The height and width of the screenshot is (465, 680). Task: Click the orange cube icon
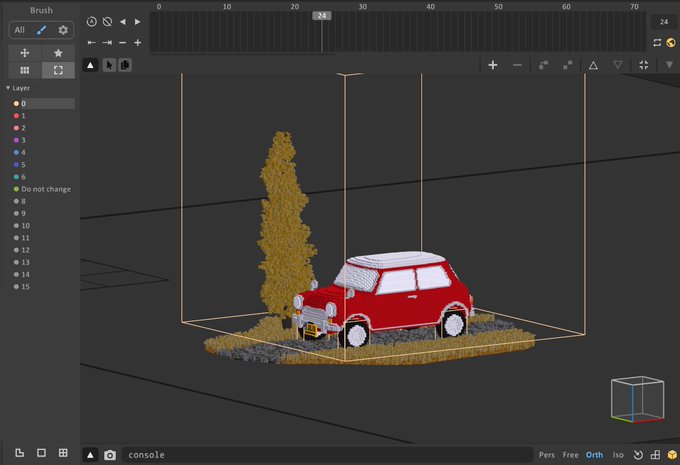672,455
